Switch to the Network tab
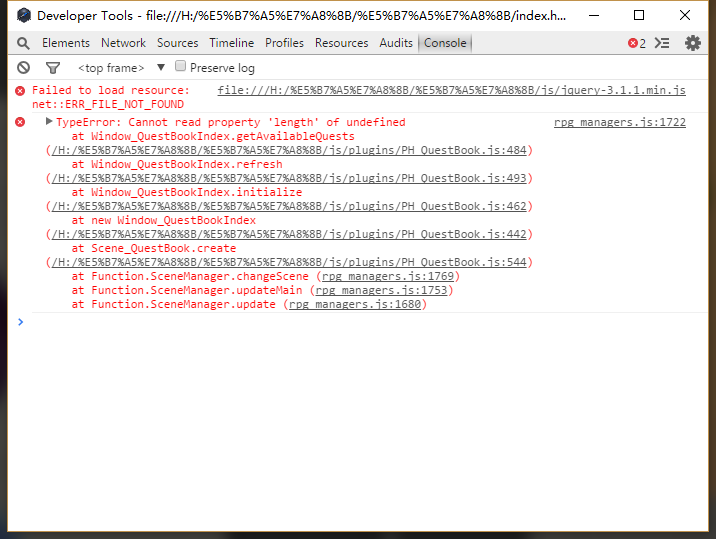Viewport: 716px width, 539px height. coord(123,43)
